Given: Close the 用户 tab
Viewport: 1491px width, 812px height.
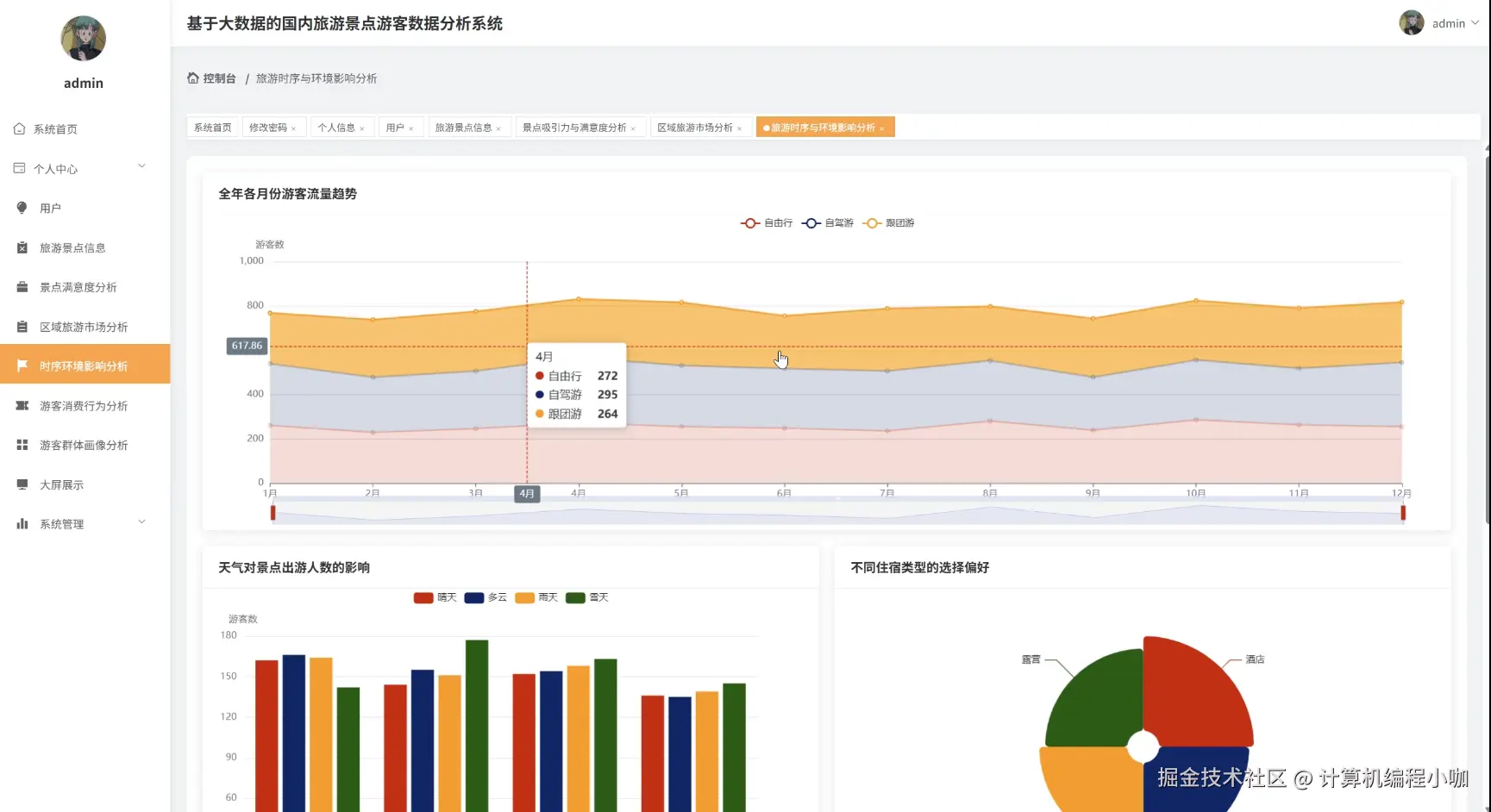Looking at the screenshot, I should 411,128.
